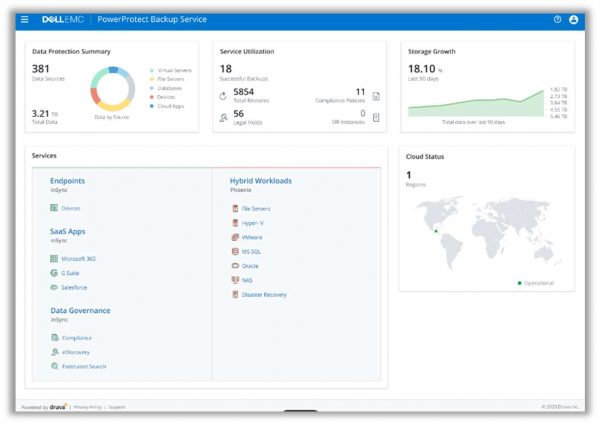Click the Operational status legend
This screenshot has height=425, width=600.
(x=536, y=283)
